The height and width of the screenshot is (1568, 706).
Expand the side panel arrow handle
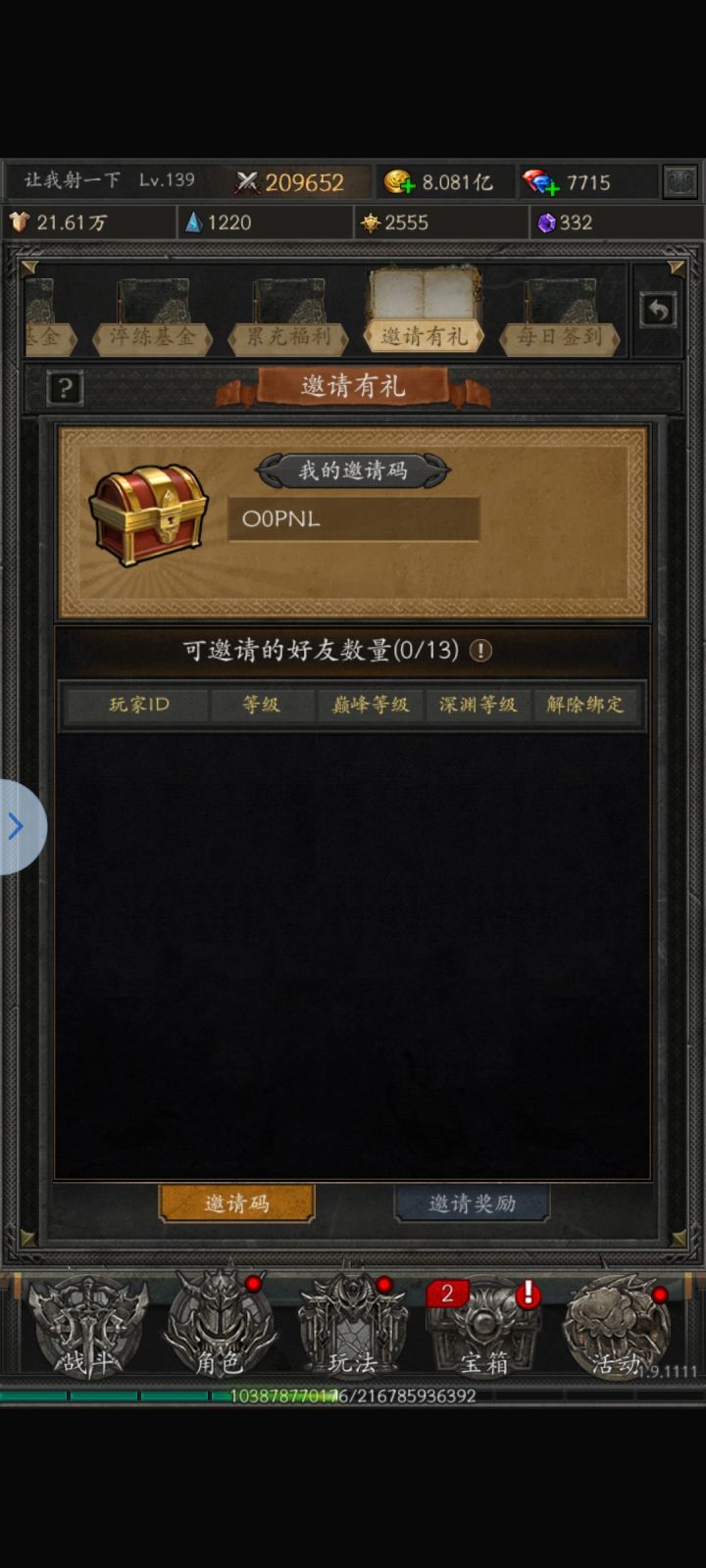(x=20, y=826)
